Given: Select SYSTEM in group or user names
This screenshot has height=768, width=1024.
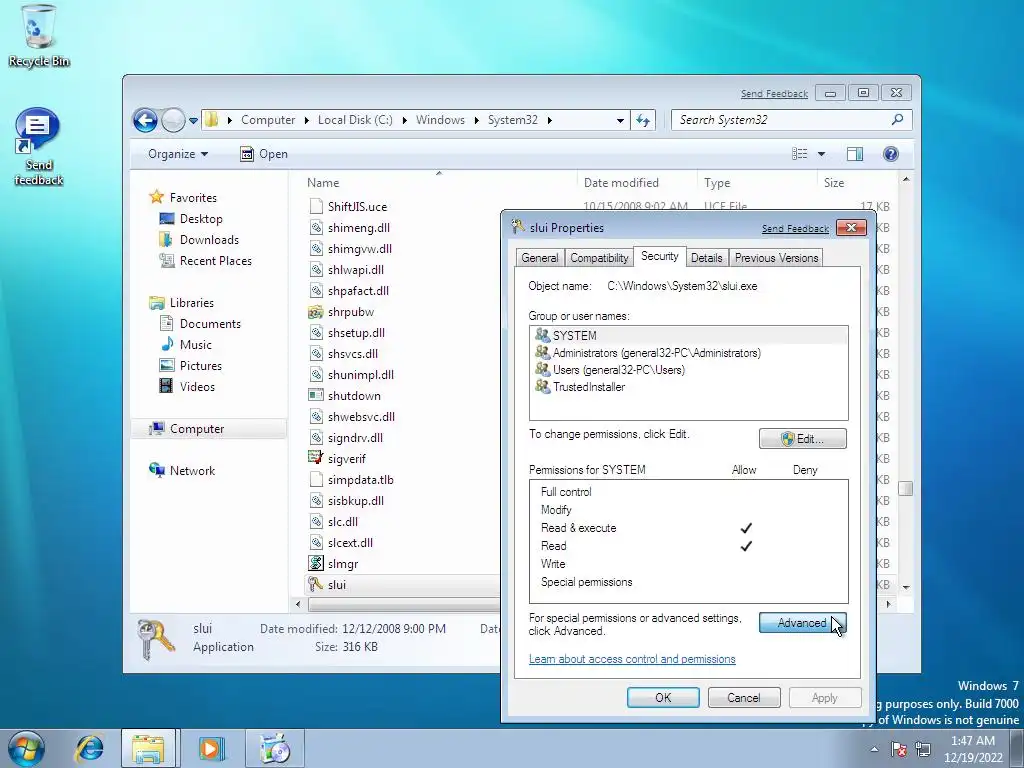Looking at the screenshot, I should (688, 336).
